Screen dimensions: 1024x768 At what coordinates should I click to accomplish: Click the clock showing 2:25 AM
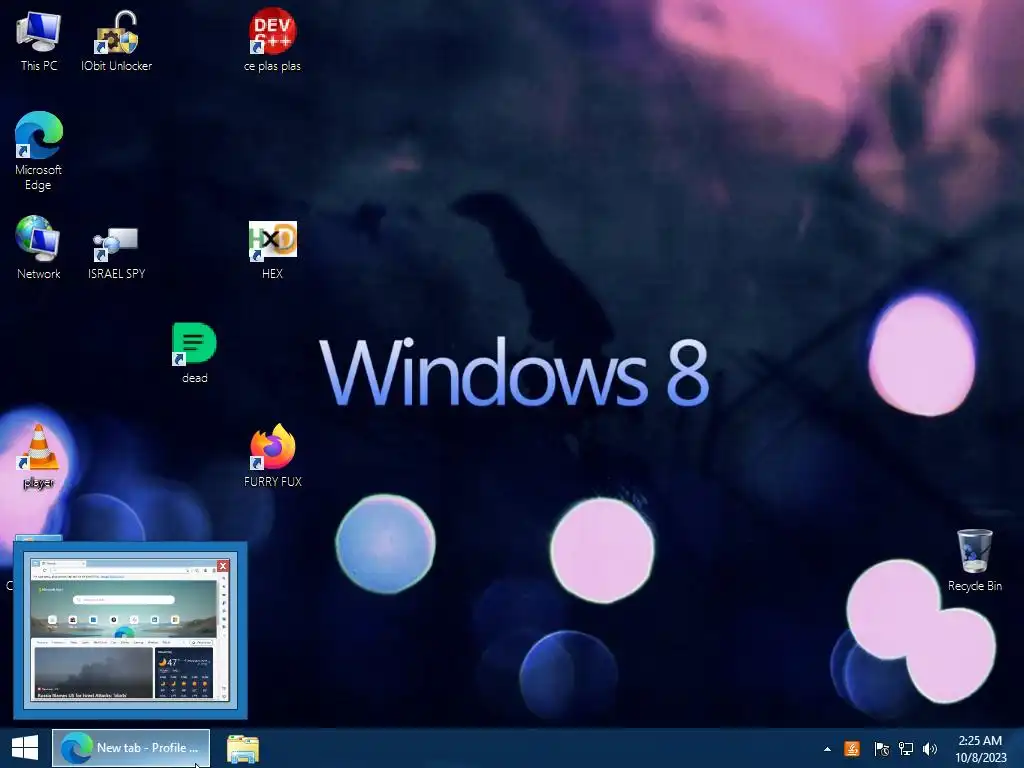980,748
